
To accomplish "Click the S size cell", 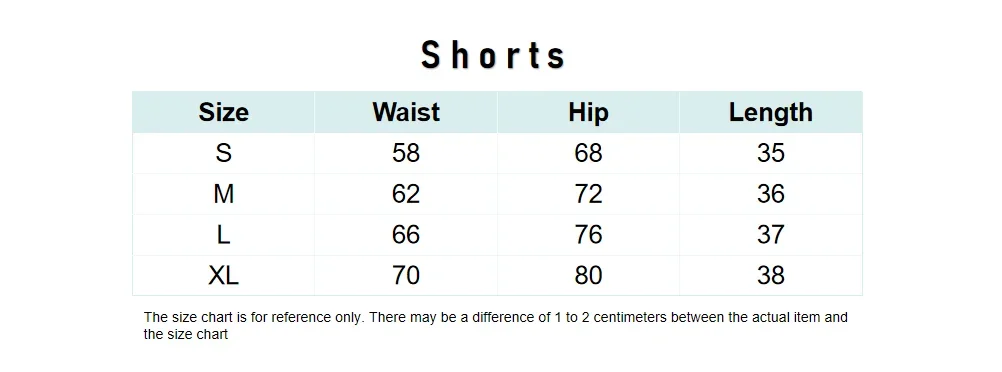I will (x=223, y=153).
